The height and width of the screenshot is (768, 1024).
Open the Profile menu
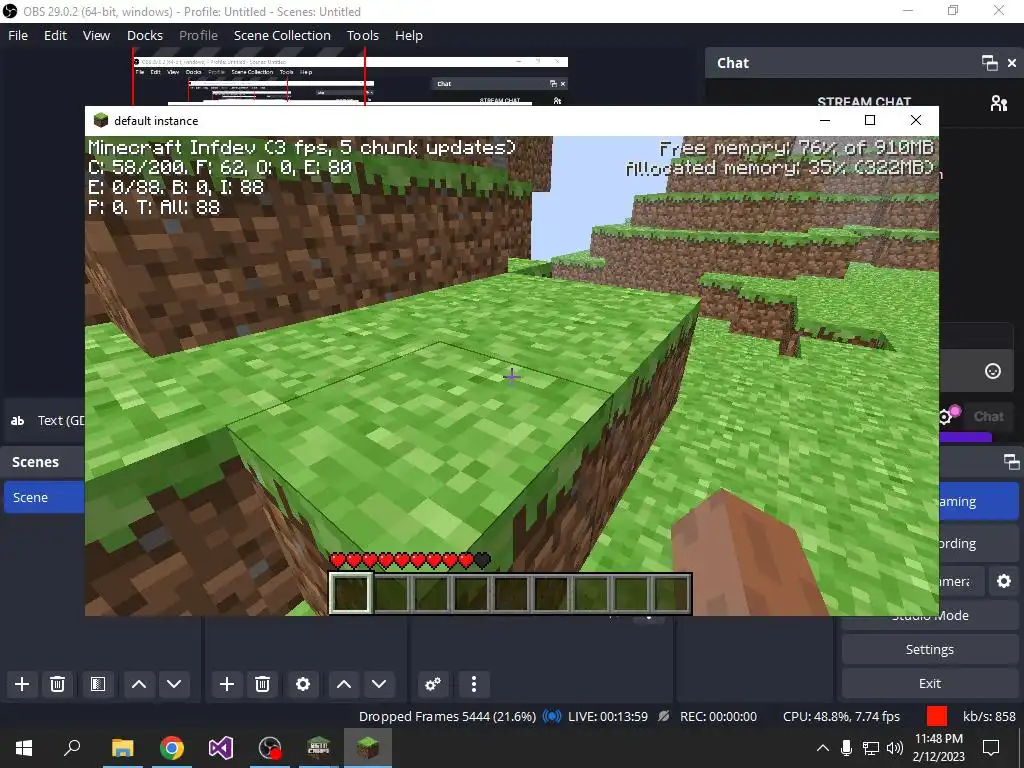pyautogui.click(x=199, y=35)
